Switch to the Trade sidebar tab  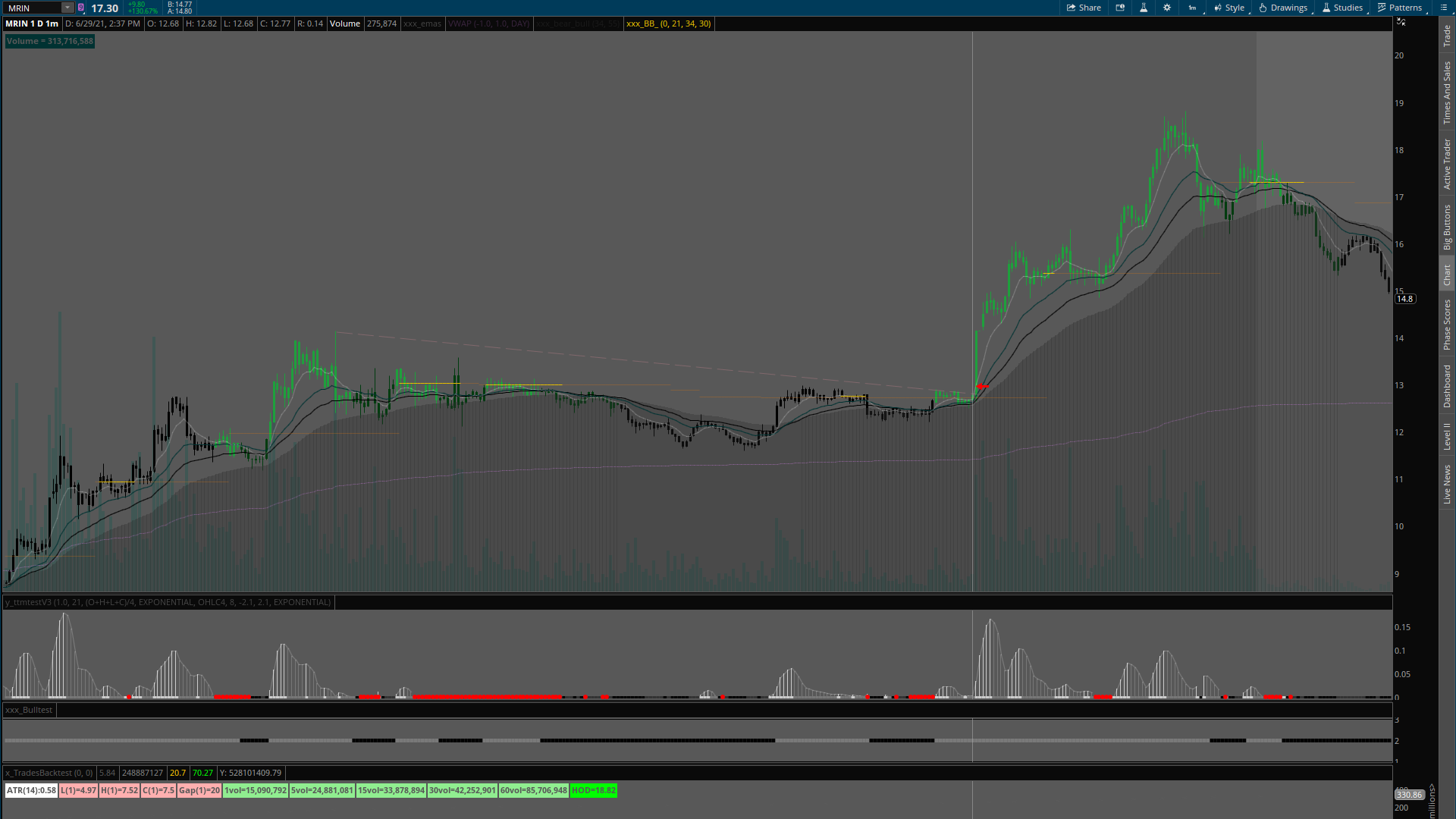point(1447,35)
